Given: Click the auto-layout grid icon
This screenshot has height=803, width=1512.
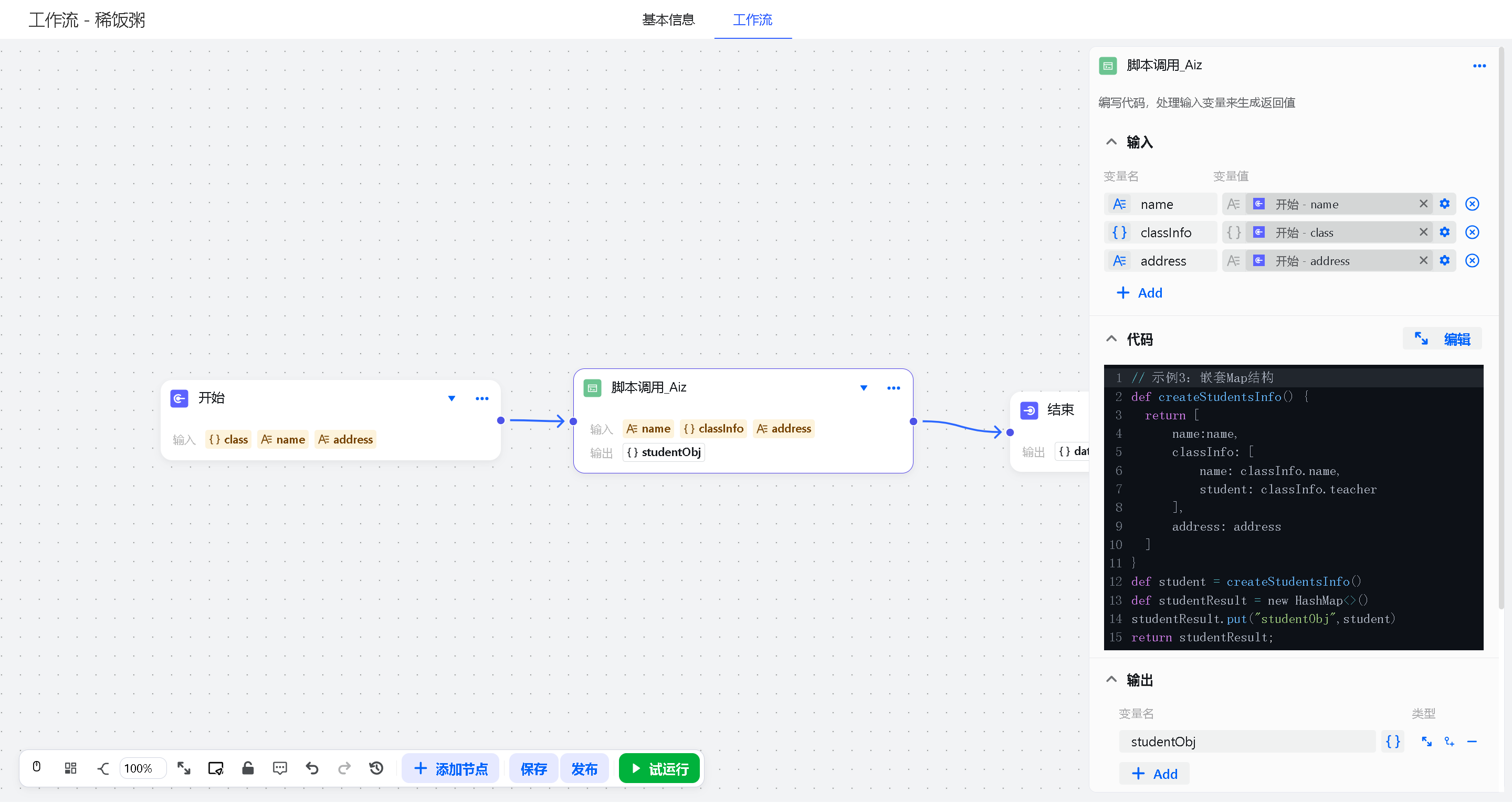Looking at the screenshot, I should pos(70,768).
